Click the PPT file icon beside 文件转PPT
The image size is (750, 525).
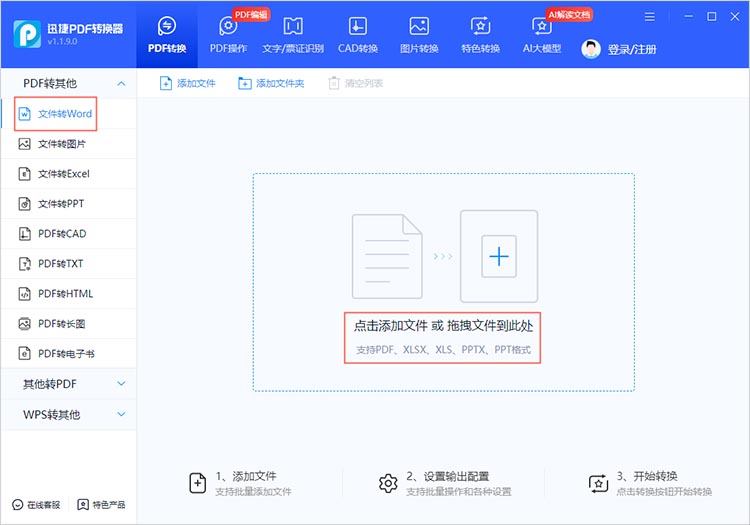click(24, 204)
